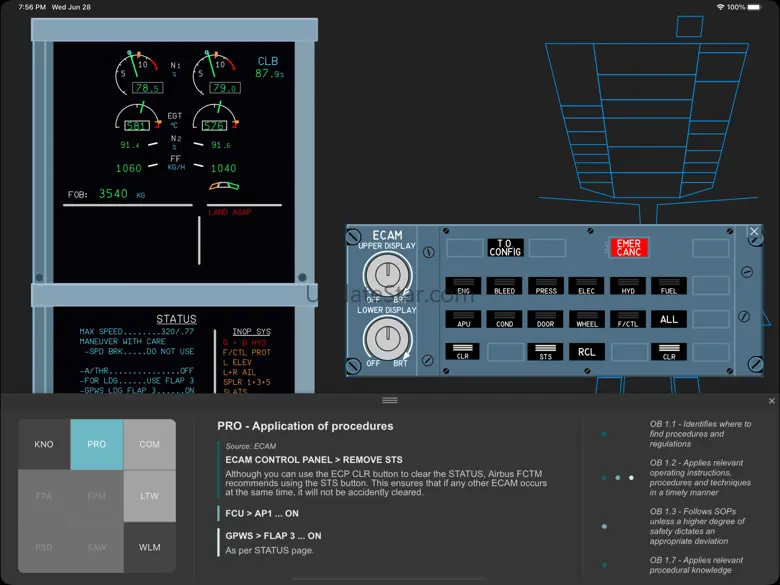Select the HYD system page button
This screenshot has height=585, width=780.
(x=627, y=287)
